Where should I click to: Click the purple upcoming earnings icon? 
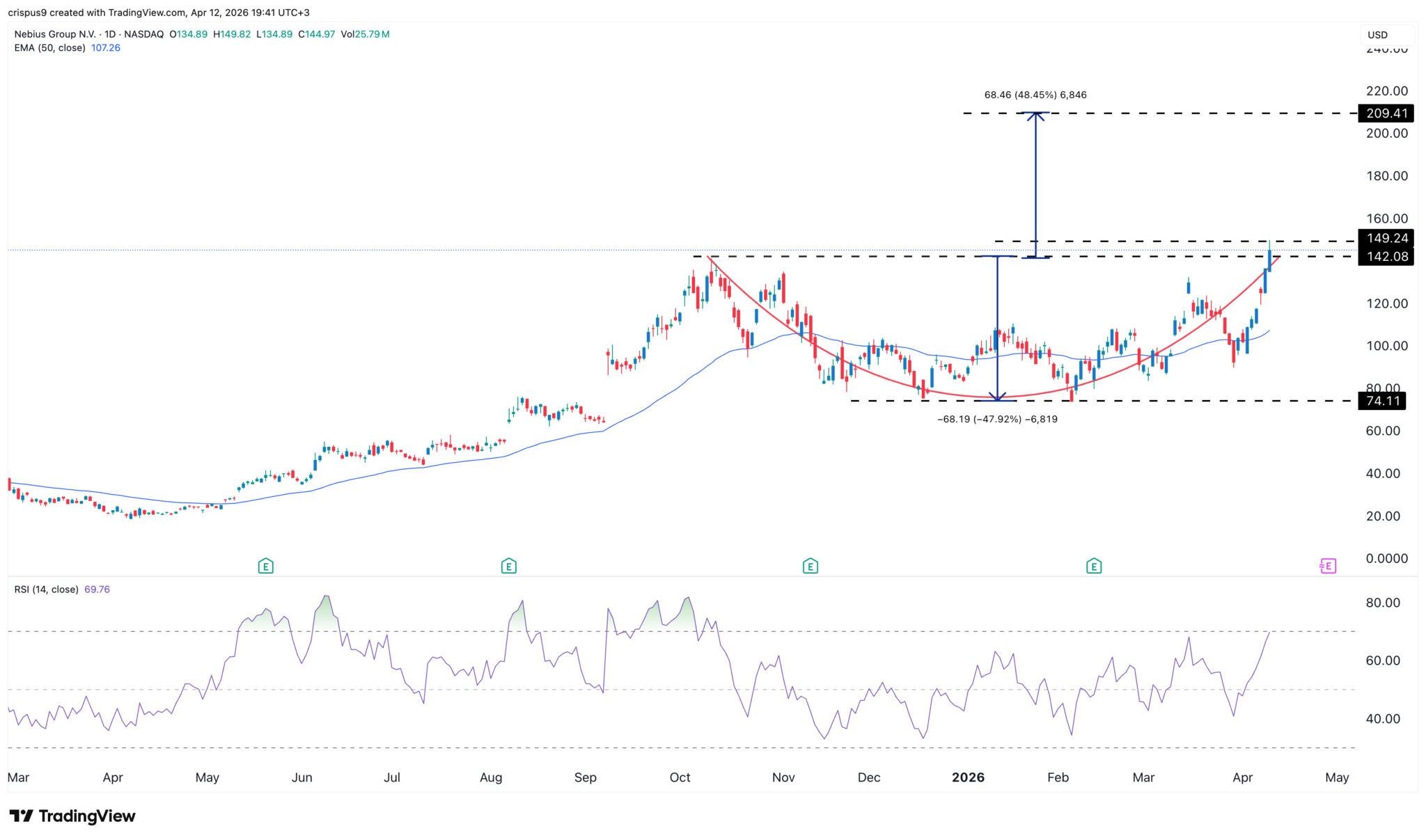click(1328, 566)
